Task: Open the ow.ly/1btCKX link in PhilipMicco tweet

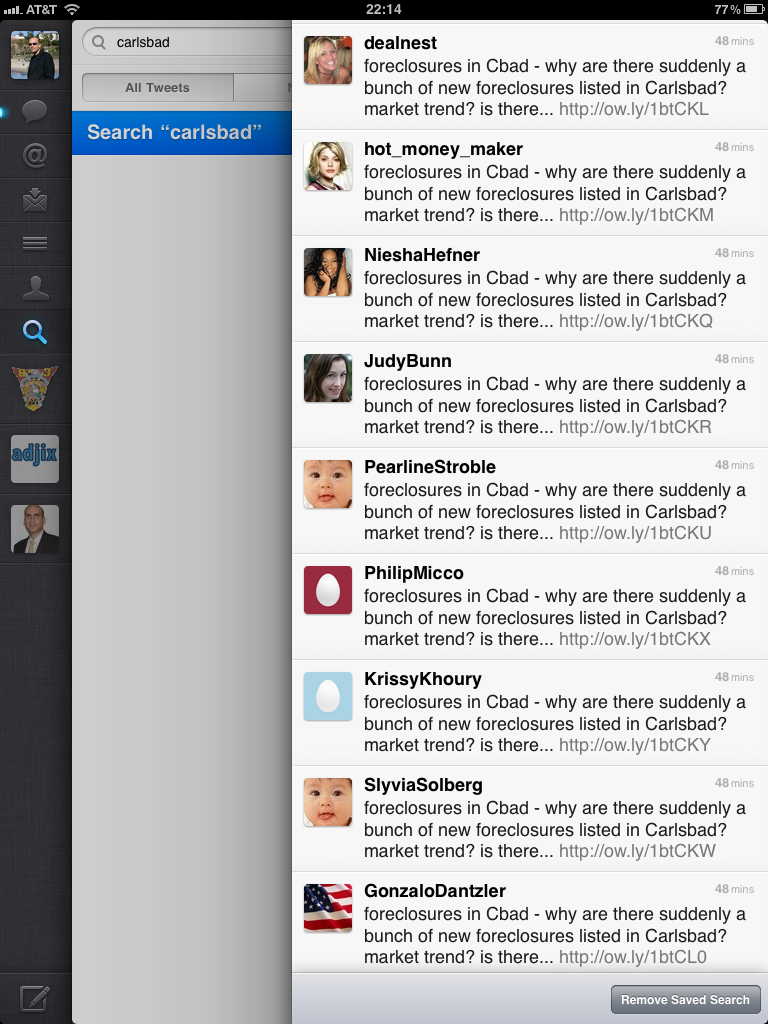Action: click(635, 639)
